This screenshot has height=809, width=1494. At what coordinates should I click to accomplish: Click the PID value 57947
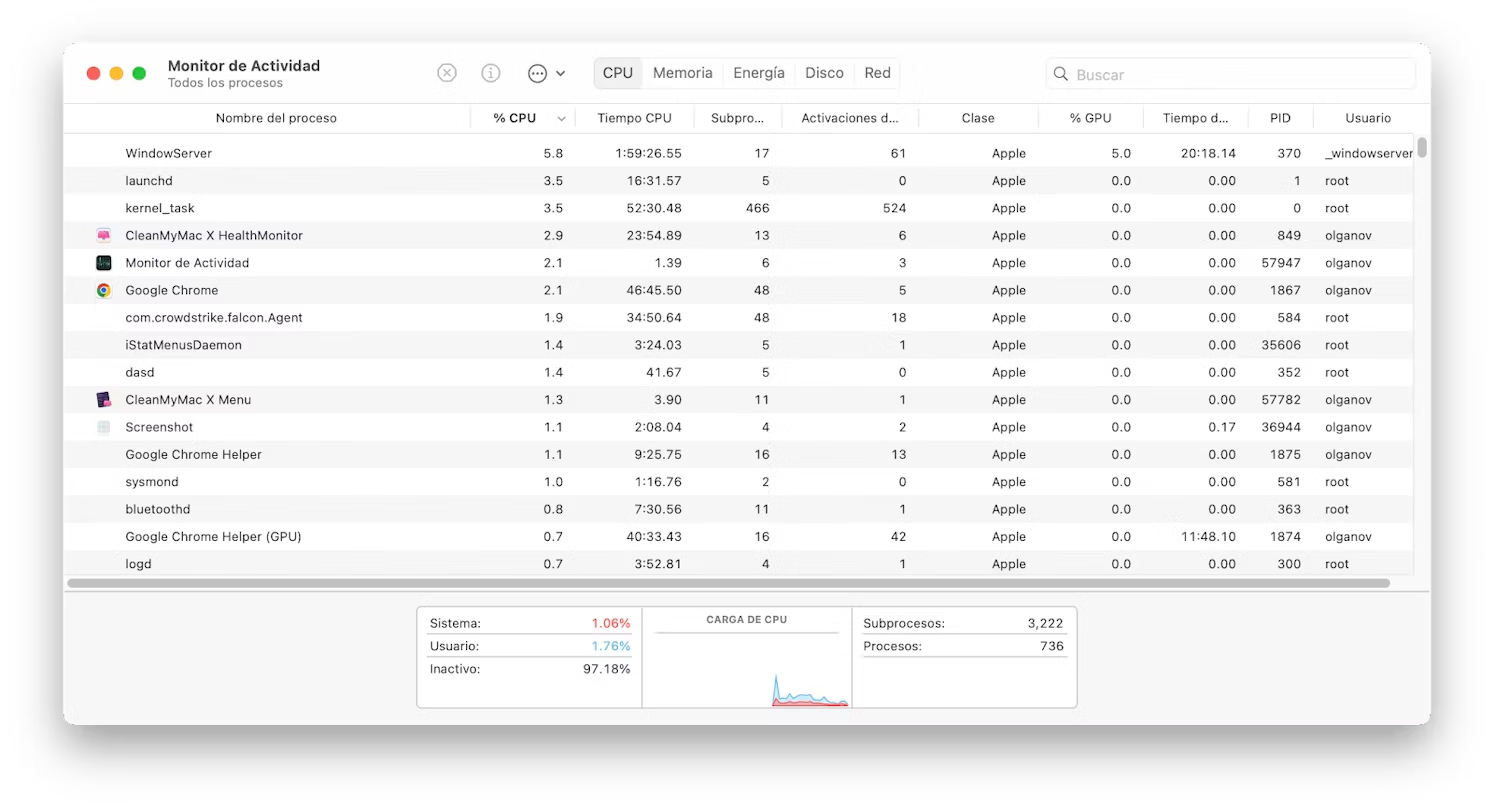1281,263
